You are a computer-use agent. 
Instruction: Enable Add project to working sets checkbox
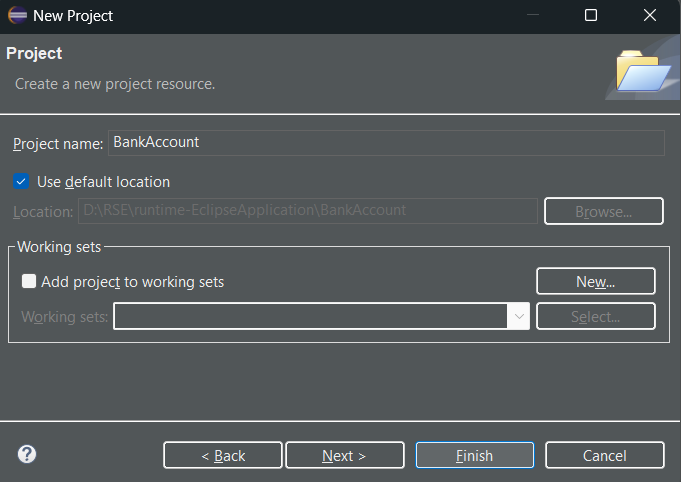tap(29, 281)
